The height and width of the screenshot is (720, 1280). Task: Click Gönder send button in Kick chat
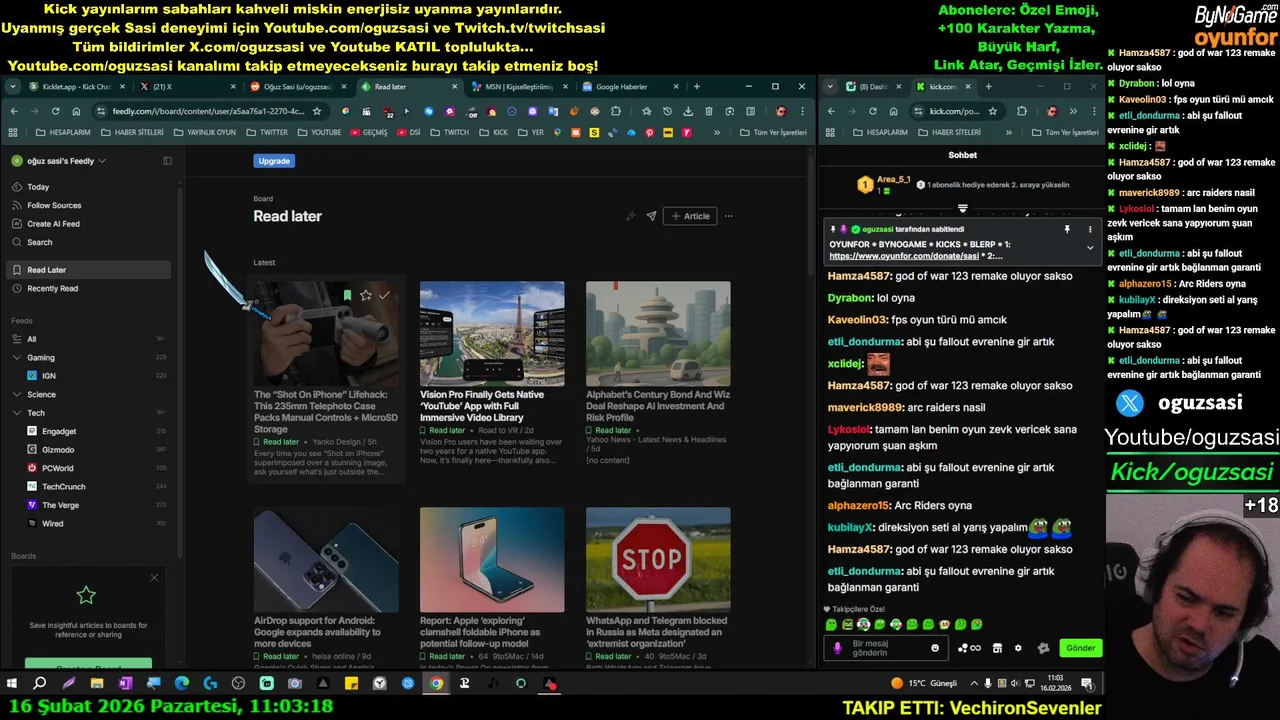1080,648
